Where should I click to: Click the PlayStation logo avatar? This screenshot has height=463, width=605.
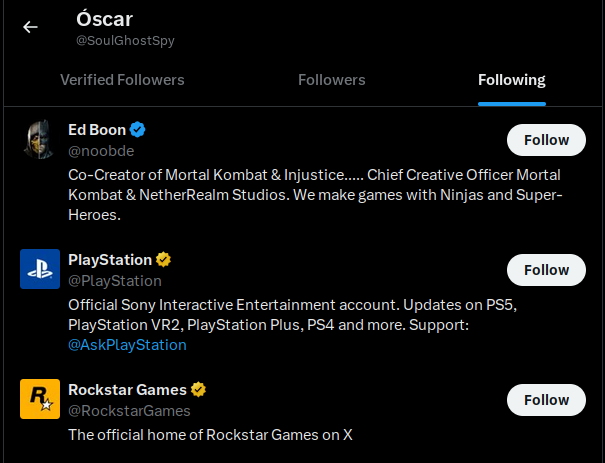click(x=39, y=269)
